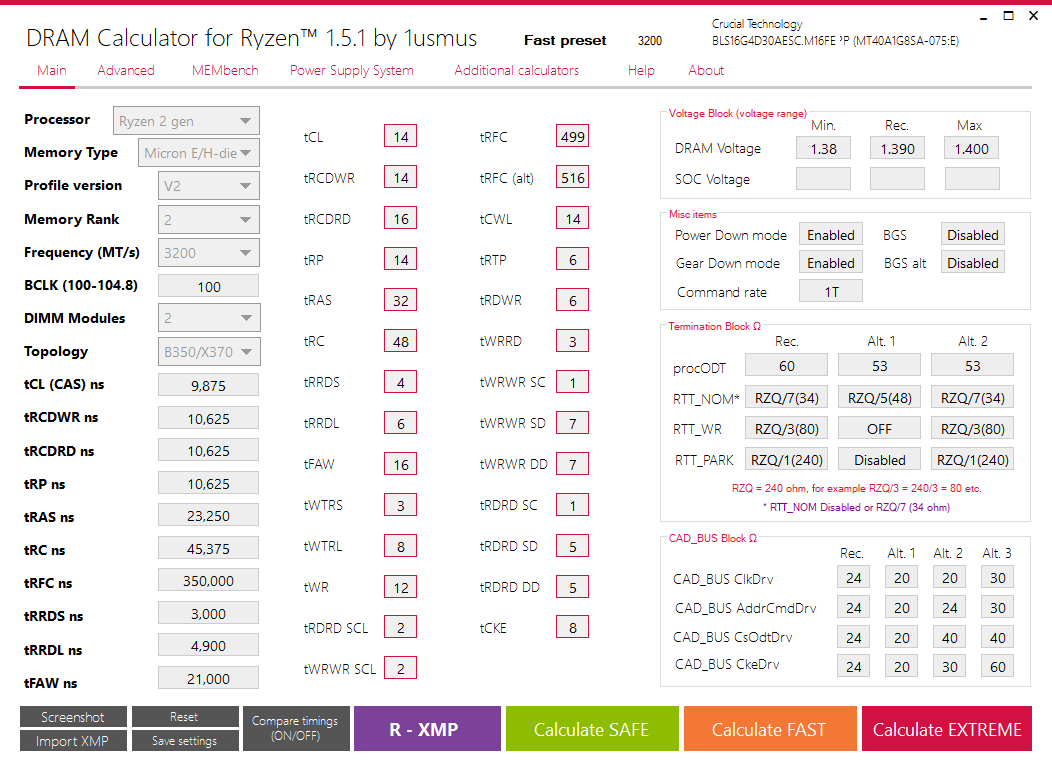Image resolution: width=1052 pixels, height=771 pixels.
Task: Switch to the Advanced tab
Action: pos(125,70)
